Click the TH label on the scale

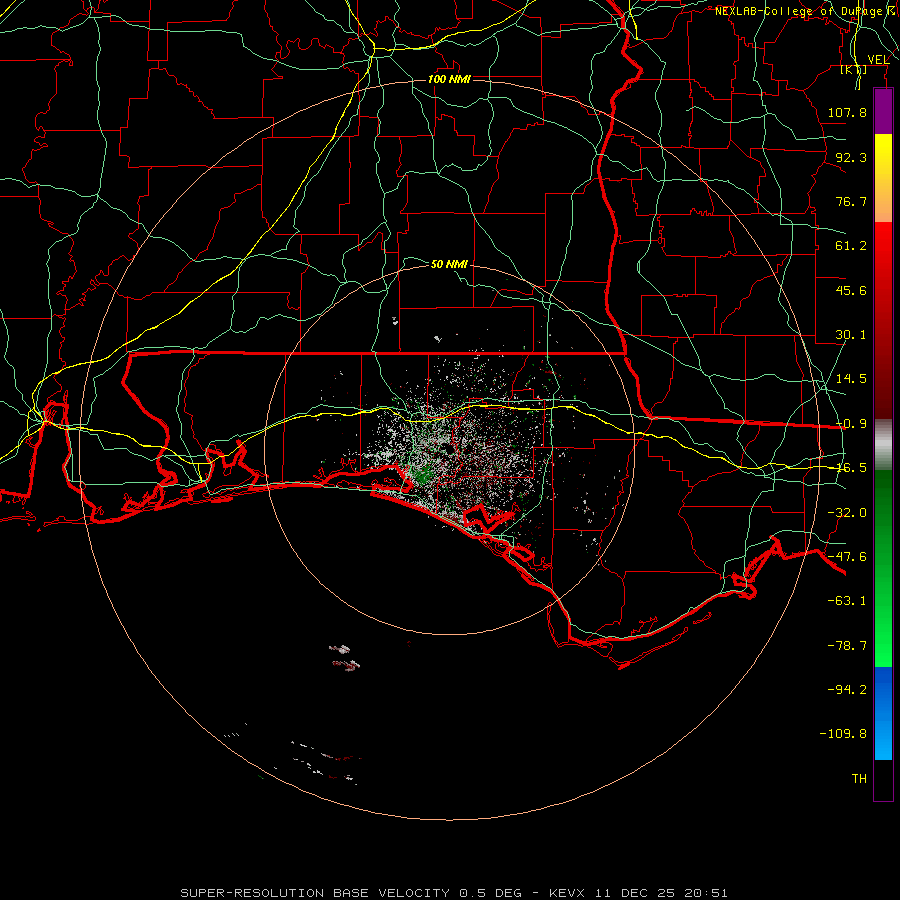(x=859, y=779)
